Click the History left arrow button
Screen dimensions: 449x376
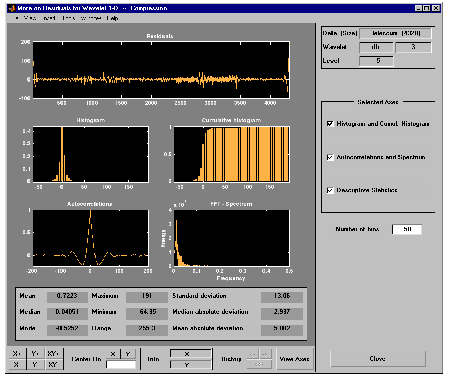pyautogui.click(x=253, y=354)
